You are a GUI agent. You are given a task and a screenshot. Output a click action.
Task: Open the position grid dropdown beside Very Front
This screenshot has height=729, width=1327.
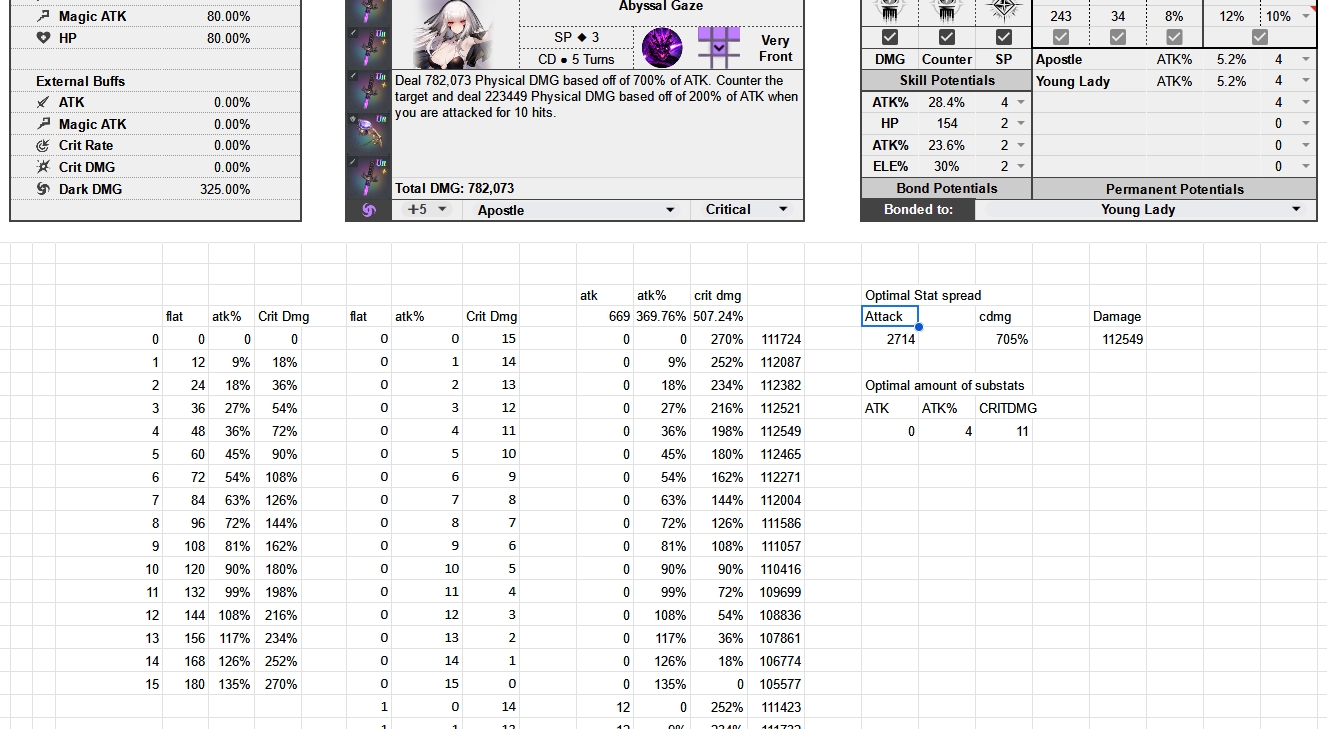(718, 47)
